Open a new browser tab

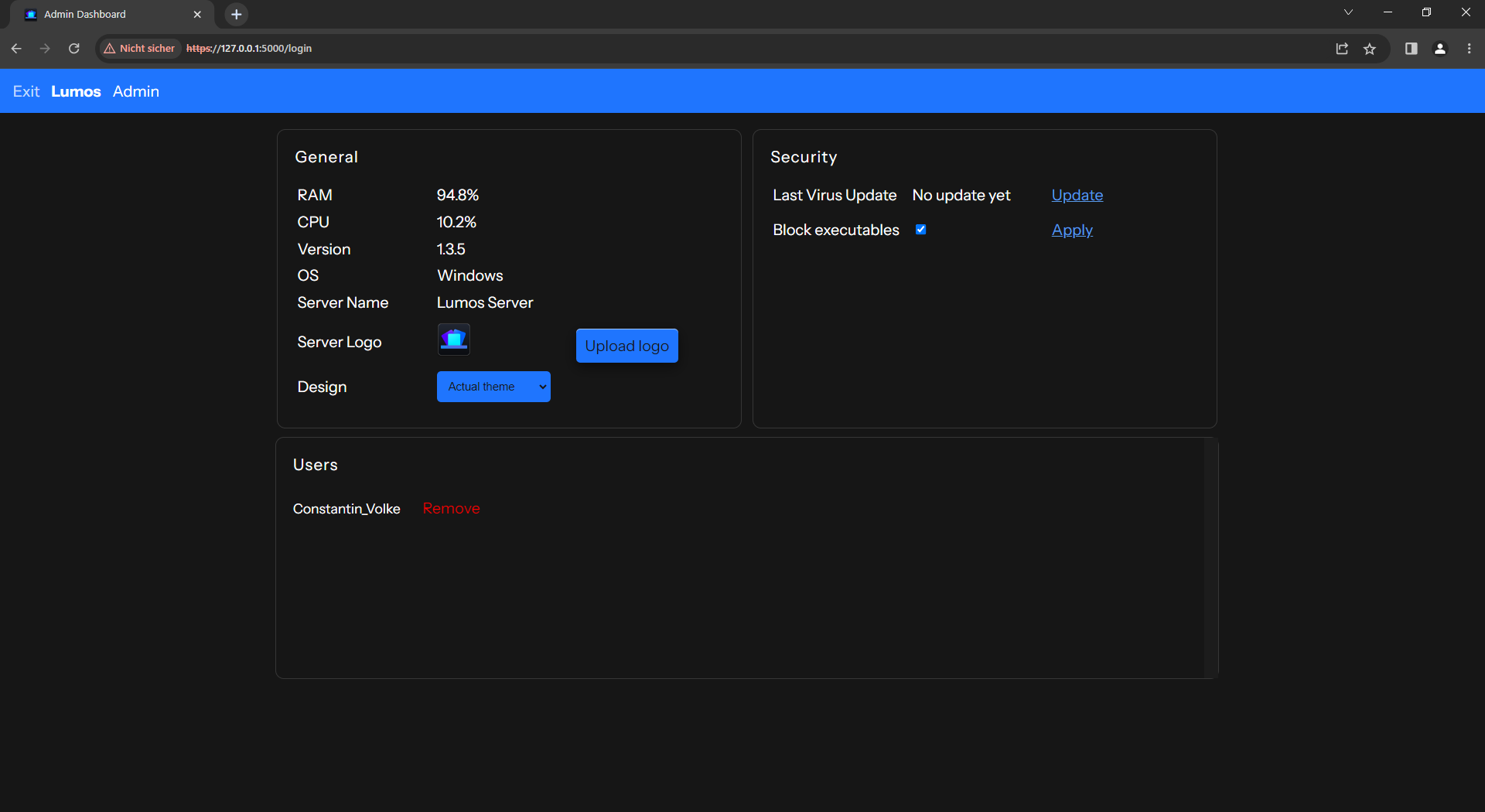(237, 14)
